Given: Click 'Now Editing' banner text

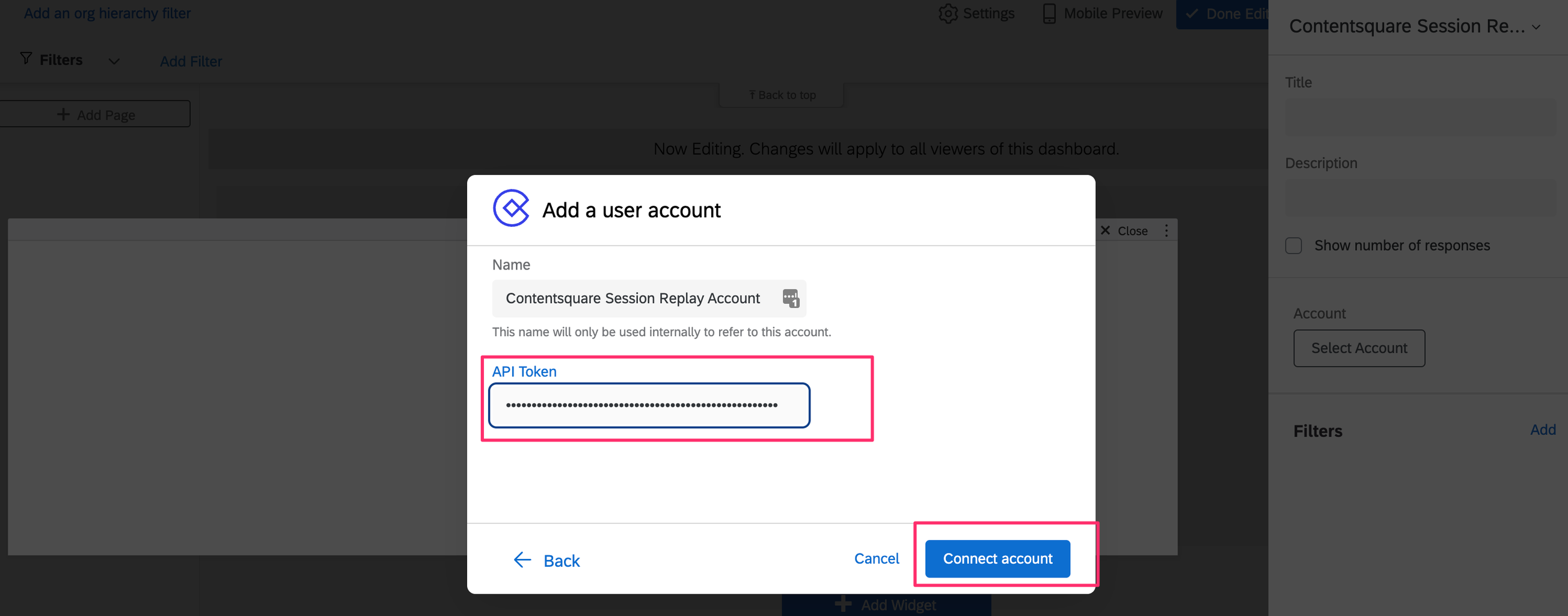Looking at the screenshot, I should pos(886,149).
